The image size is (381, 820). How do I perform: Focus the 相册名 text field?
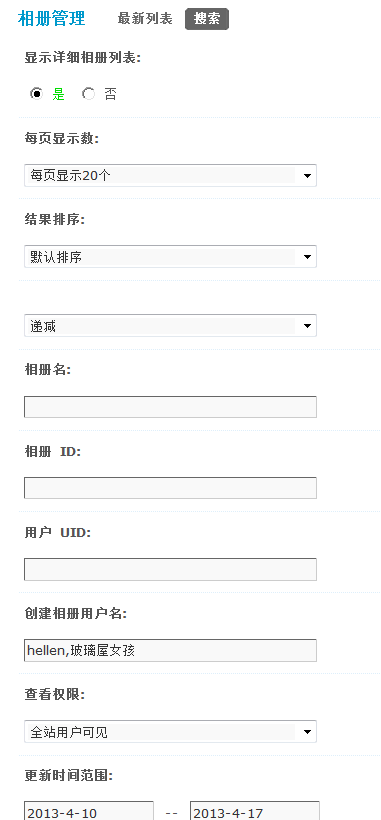pyautogui.click(x=170, y=407)
